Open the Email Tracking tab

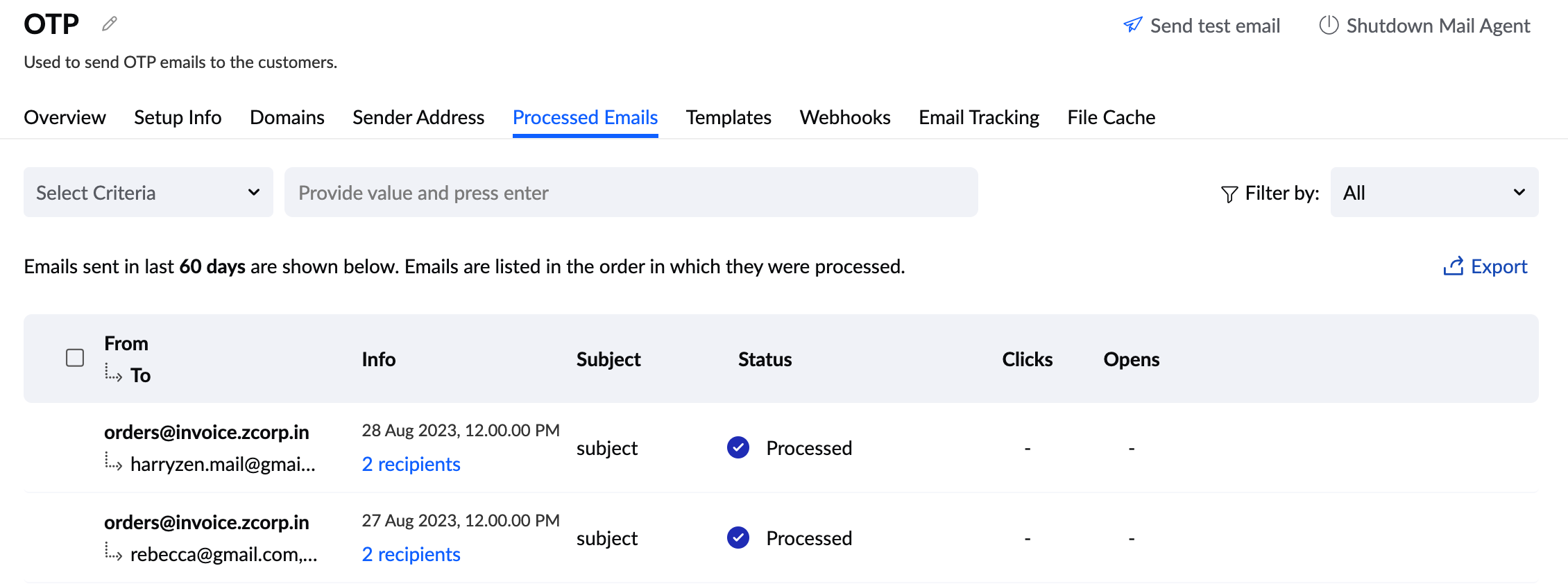[x=978, y=118]
